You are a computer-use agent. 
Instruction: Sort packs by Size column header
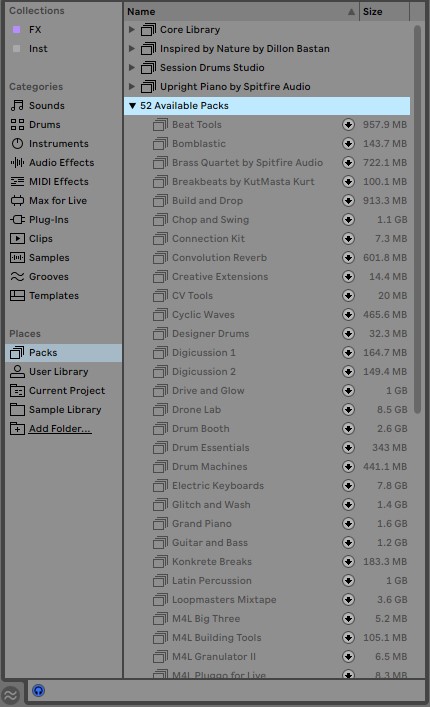[x=384, y=12]
